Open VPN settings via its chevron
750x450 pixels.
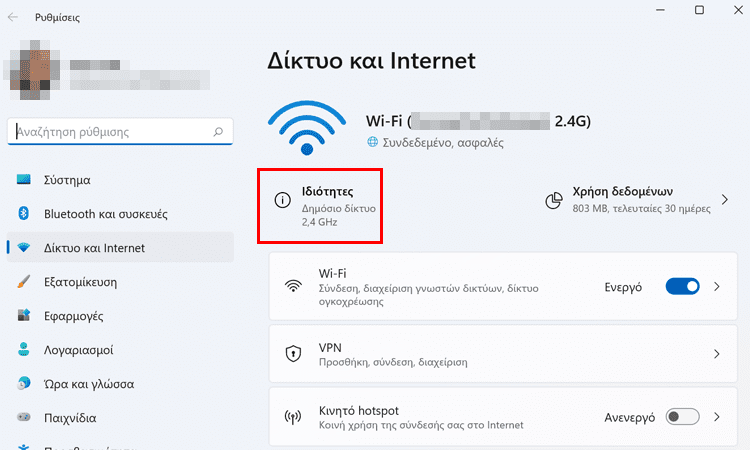[x=717, y=354]
